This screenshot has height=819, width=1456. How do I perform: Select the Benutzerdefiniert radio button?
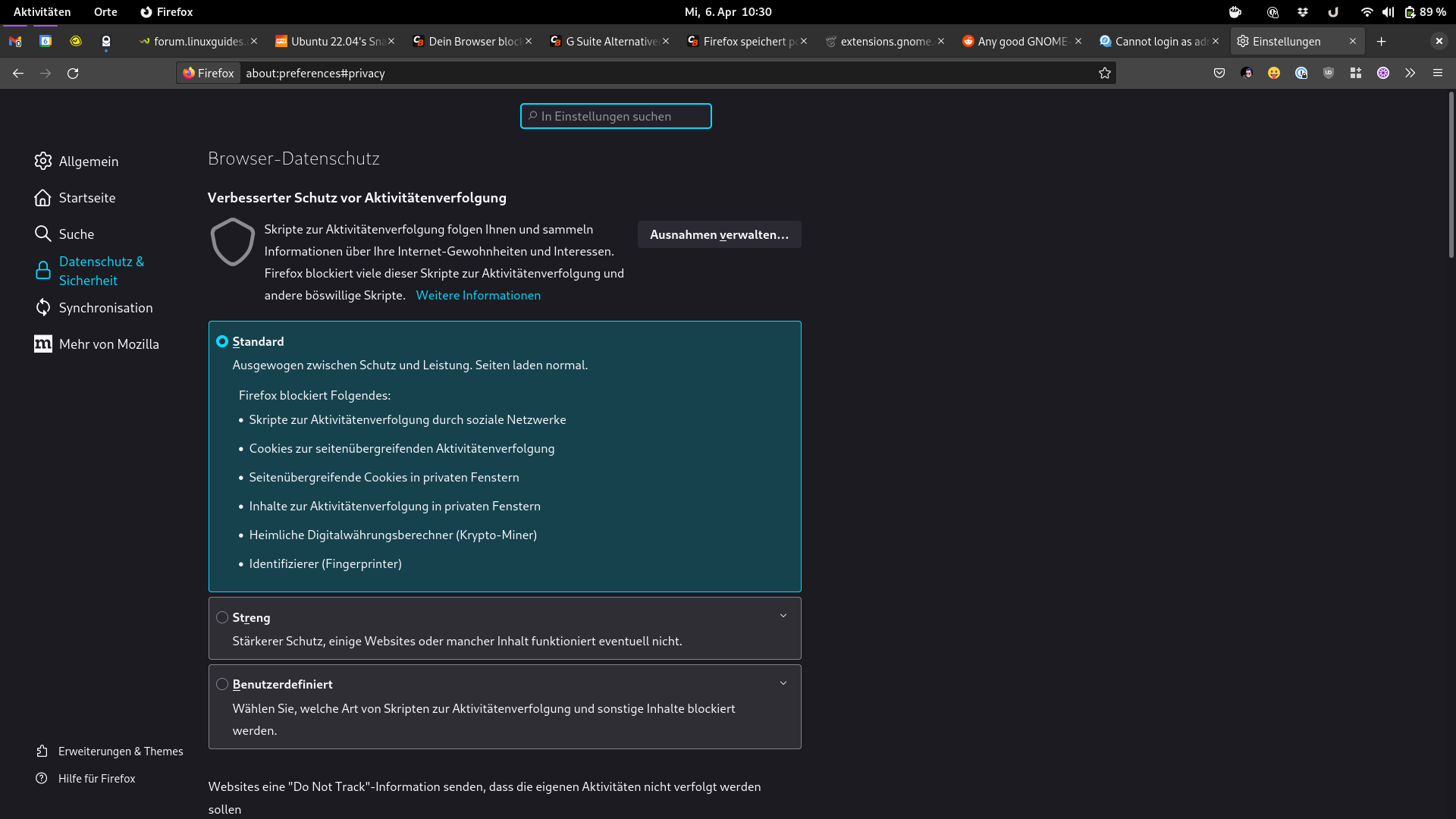tap(222, 684)
